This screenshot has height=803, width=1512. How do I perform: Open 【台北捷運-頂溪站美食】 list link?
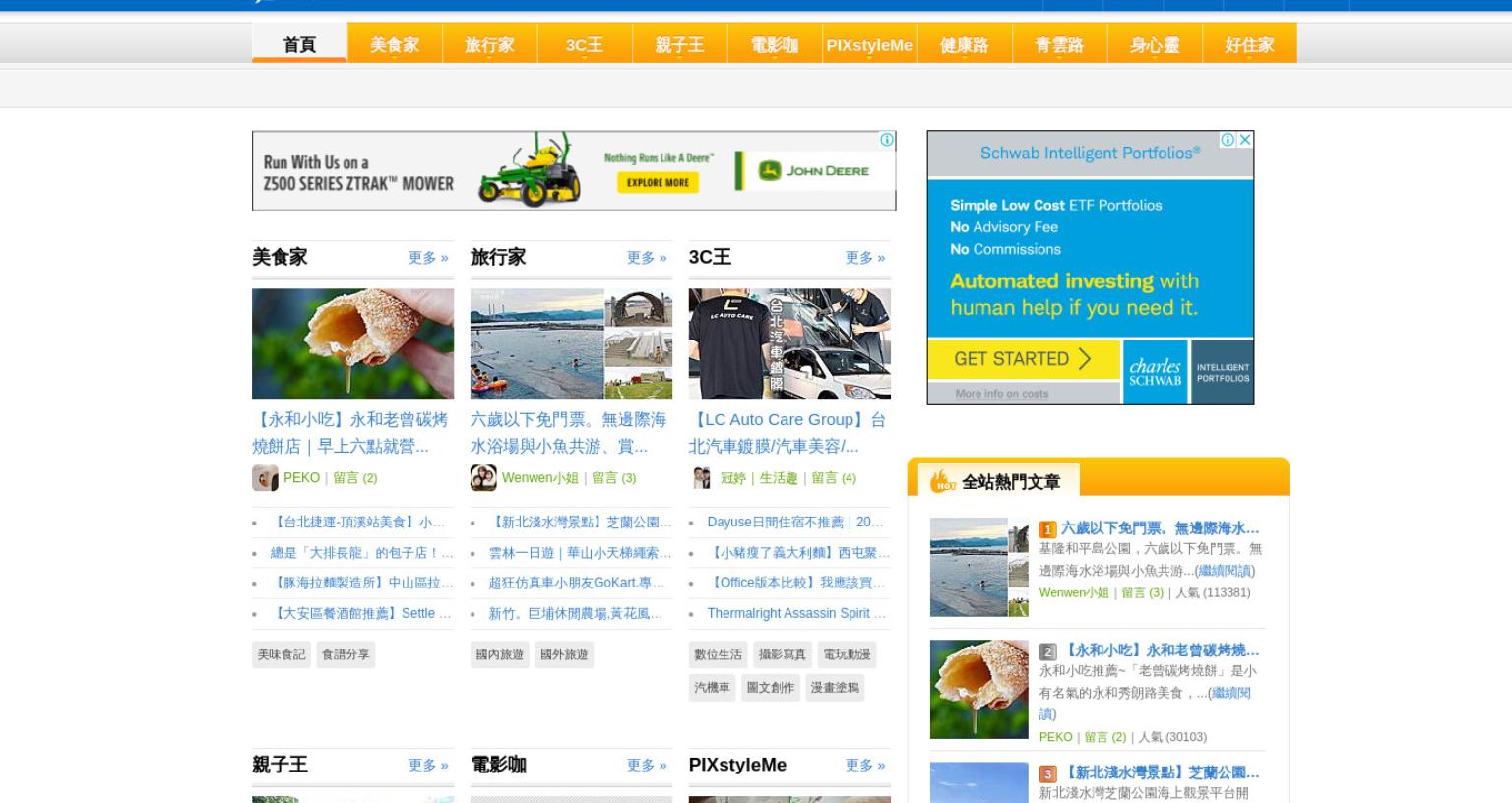click(357, 523)
